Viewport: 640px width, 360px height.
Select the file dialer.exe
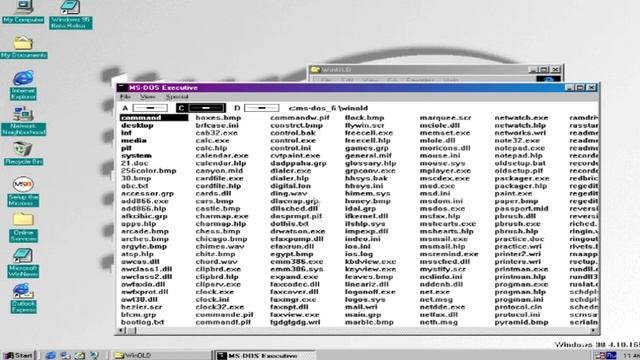tap(291, 171)
